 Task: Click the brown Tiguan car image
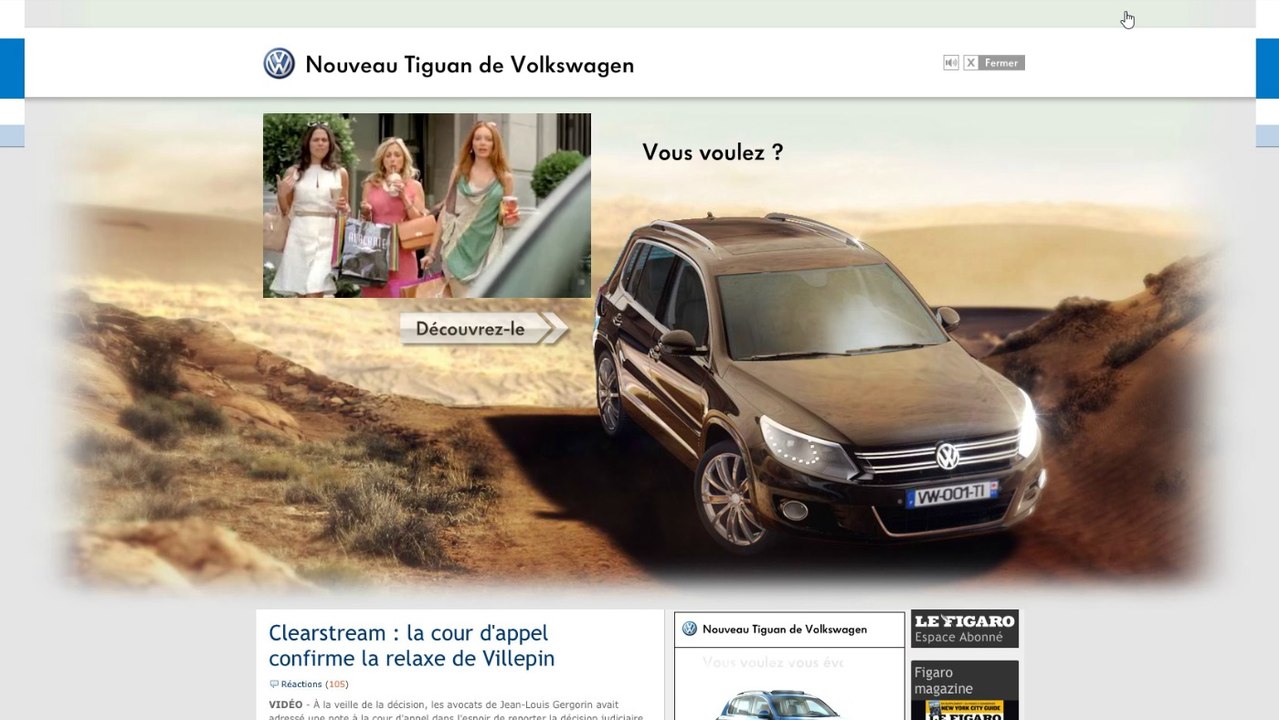819,381
